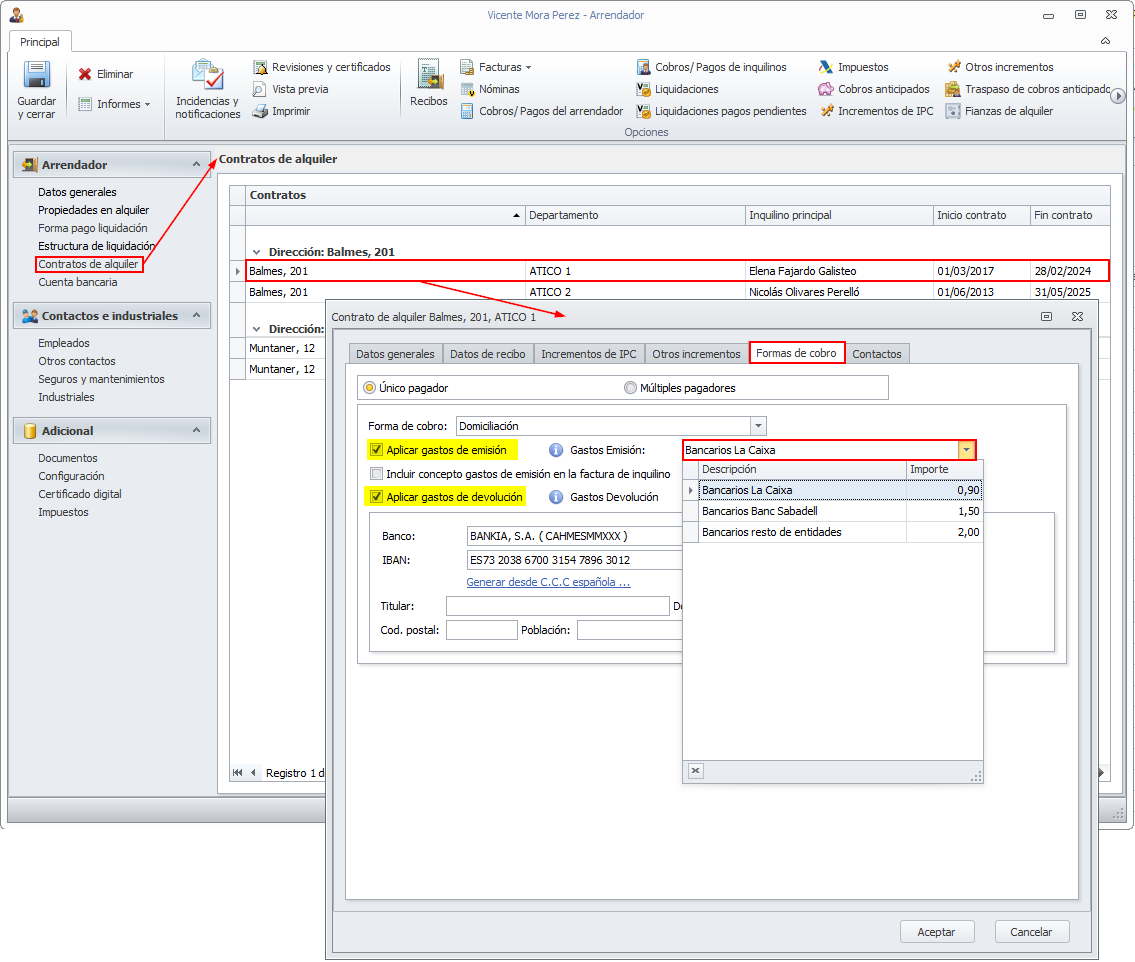Open Incrementos de IPC in ribbon
Screen dimensions: 1135x962
(x=877, y=111)
